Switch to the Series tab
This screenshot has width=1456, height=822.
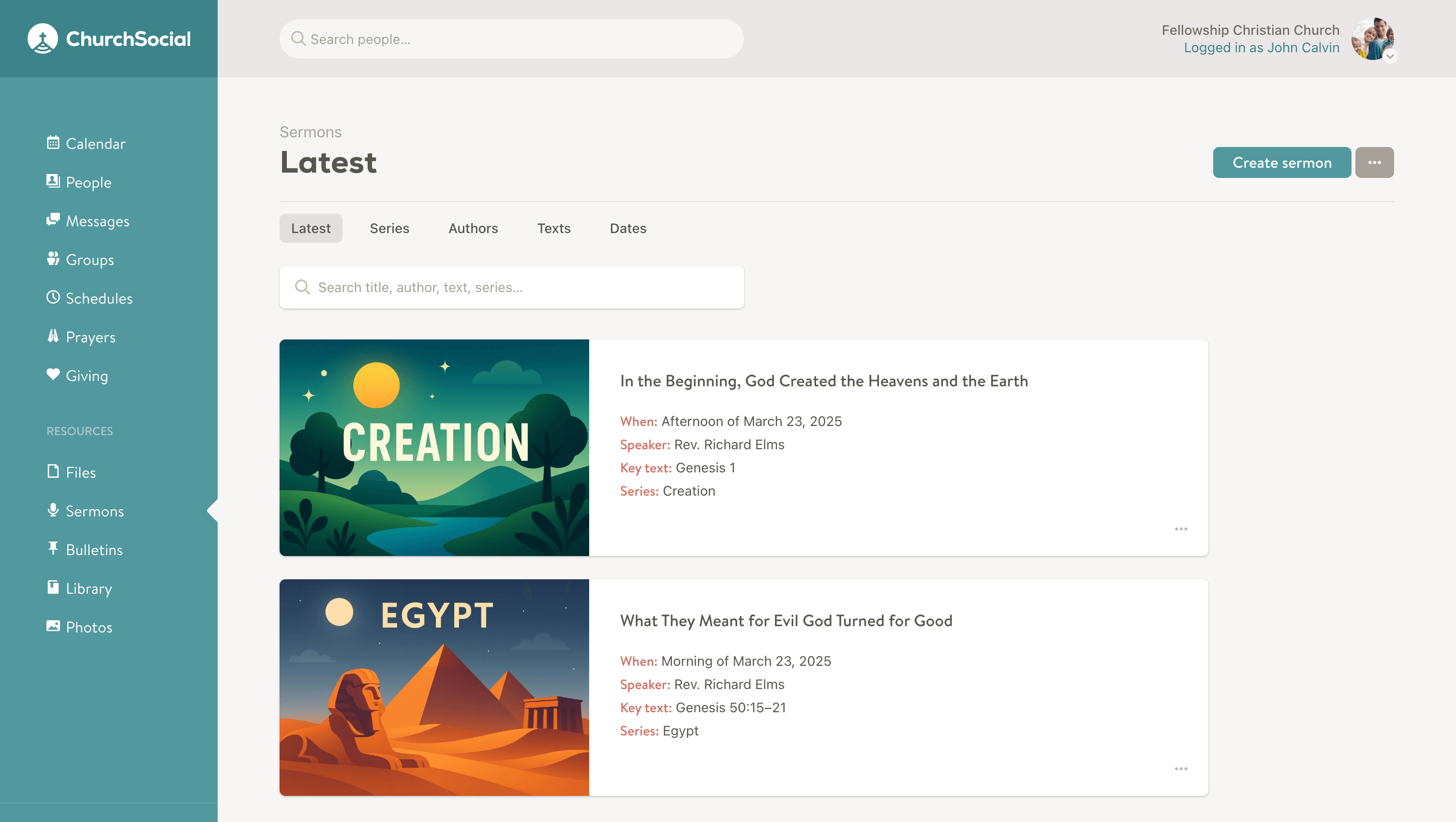[x=389, y=228]
